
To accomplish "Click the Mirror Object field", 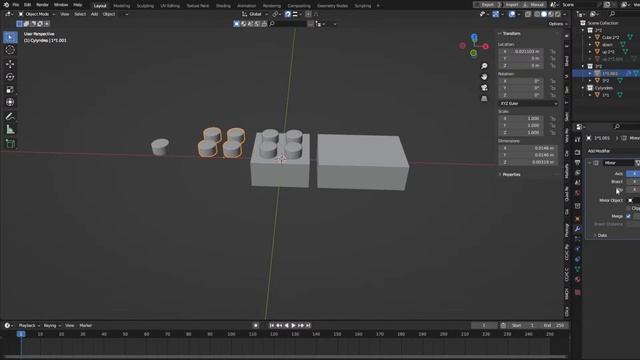I will [x=633, y=200].
